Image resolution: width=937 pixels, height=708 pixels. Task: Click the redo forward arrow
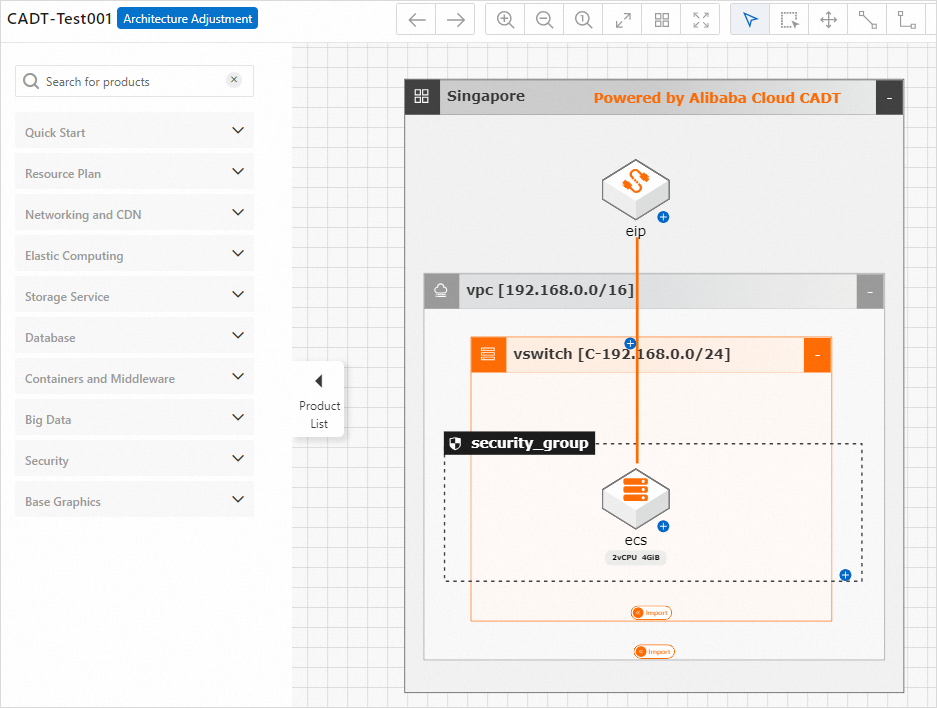pos(456,20)
